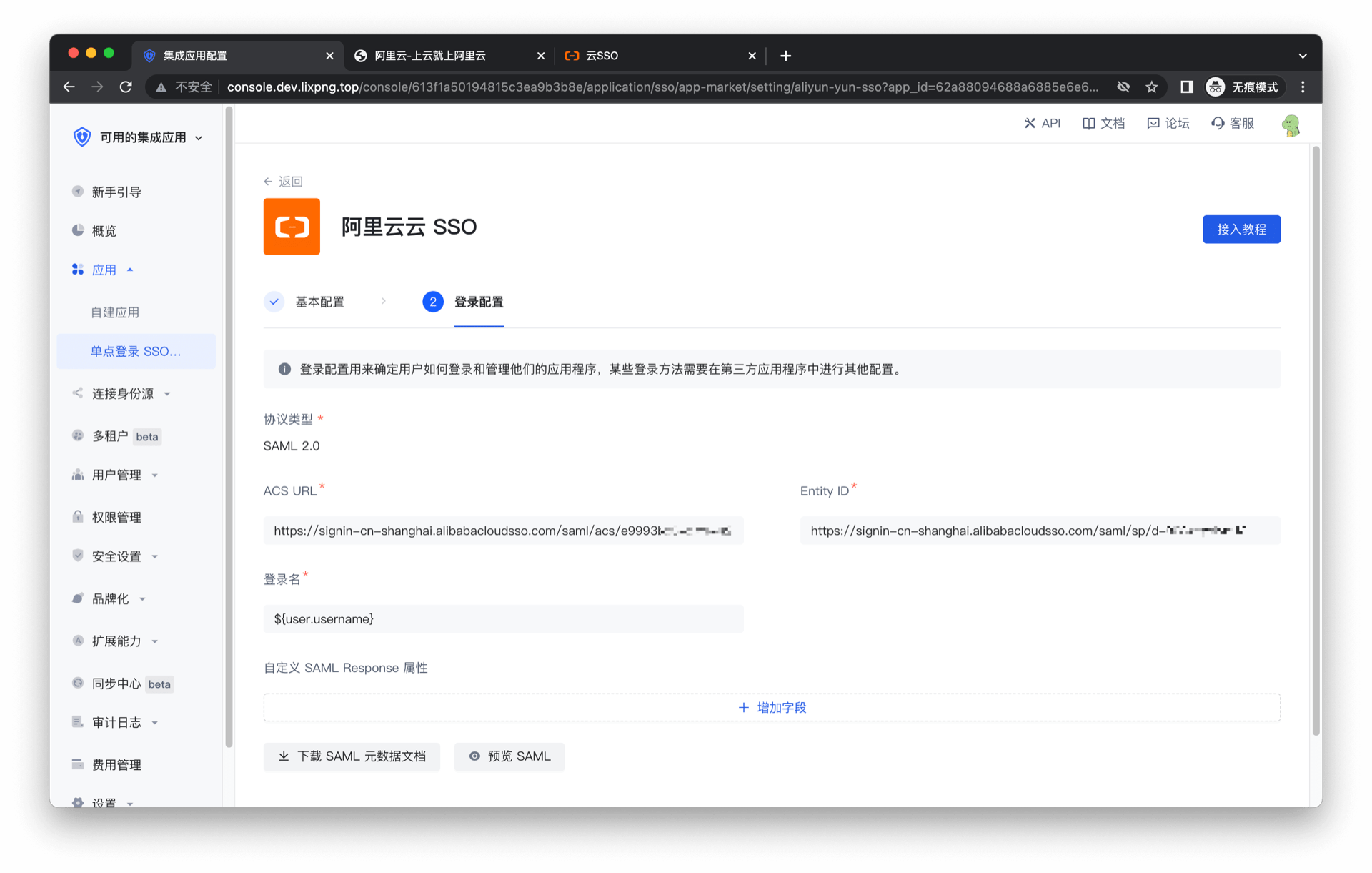Click the 登录名 input field

(503, 619)
